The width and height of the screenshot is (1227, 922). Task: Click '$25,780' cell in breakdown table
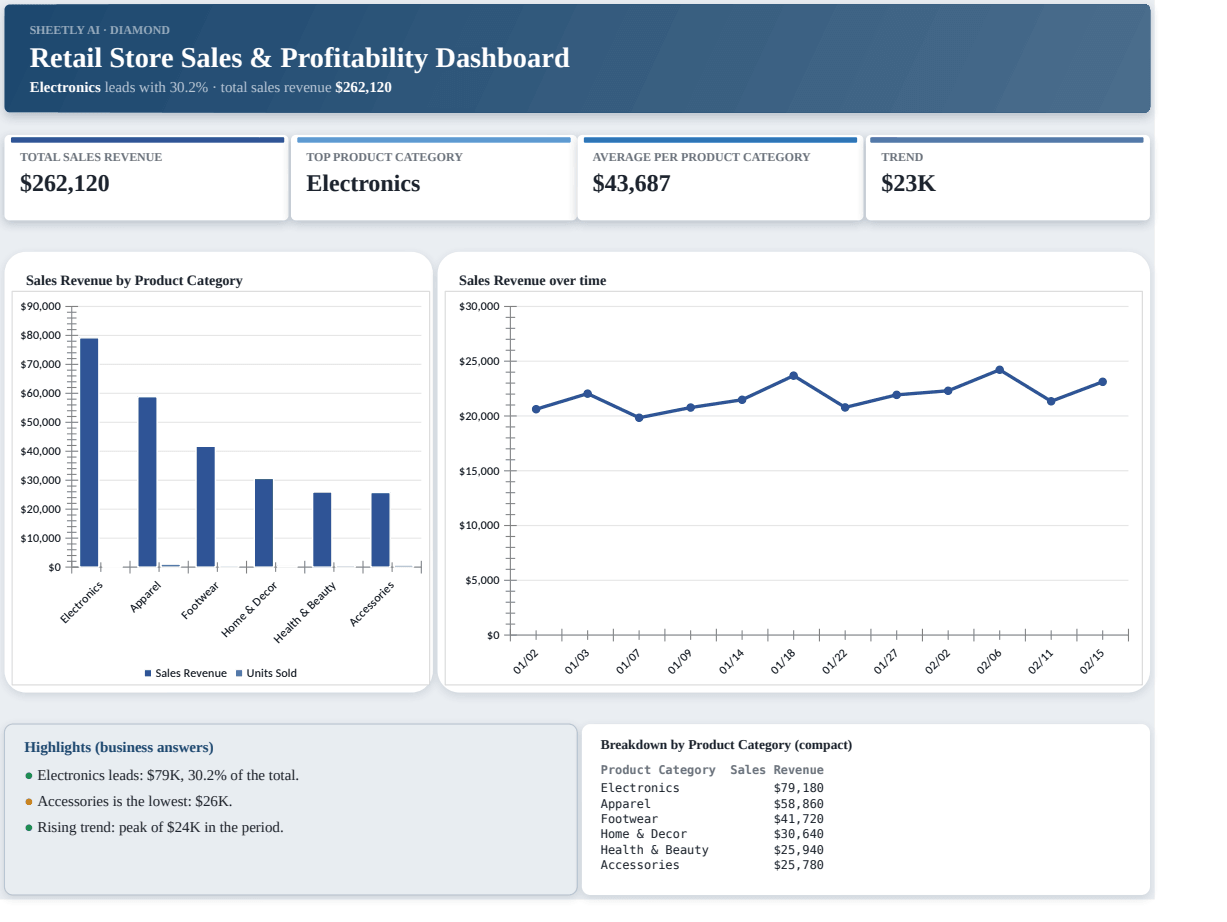coord(799,865)
